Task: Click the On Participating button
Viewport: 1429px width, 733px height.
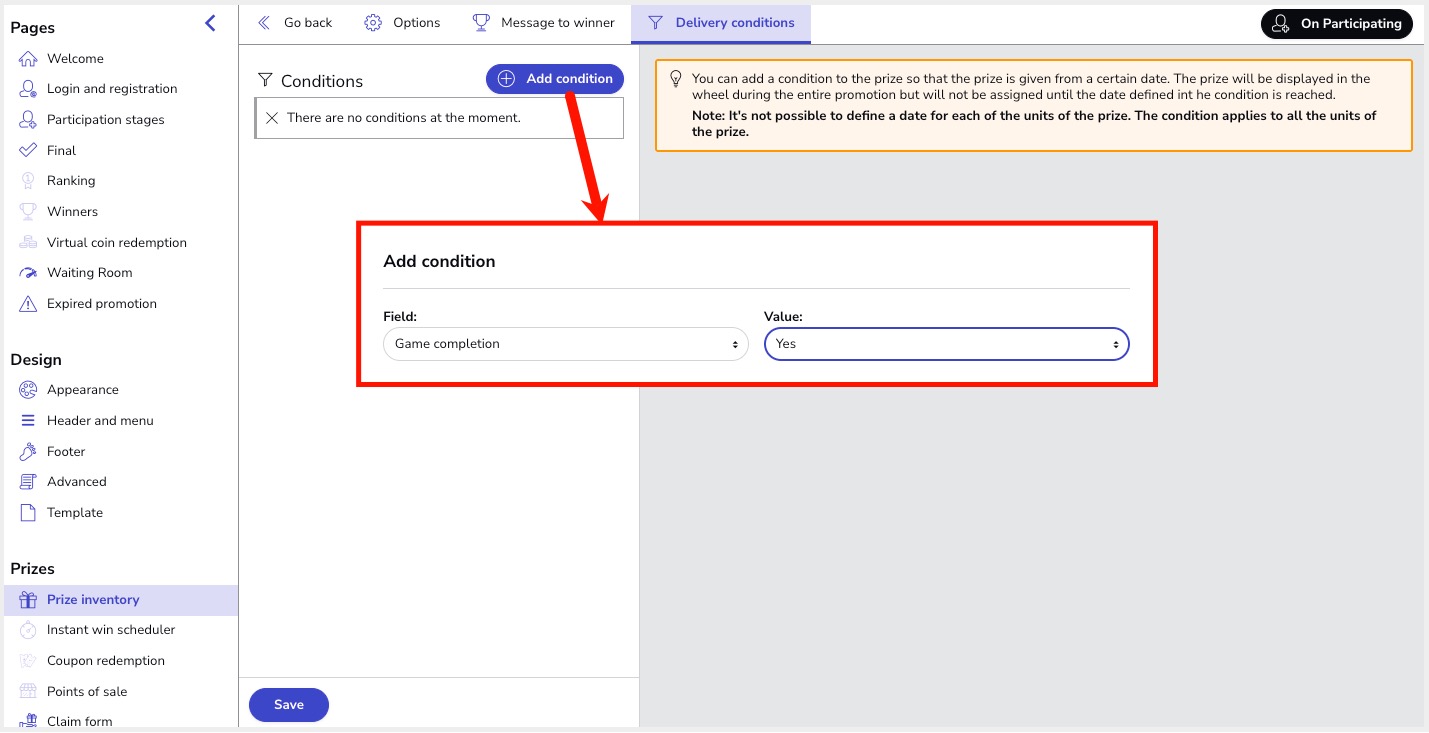Action: pos(1337,24)
